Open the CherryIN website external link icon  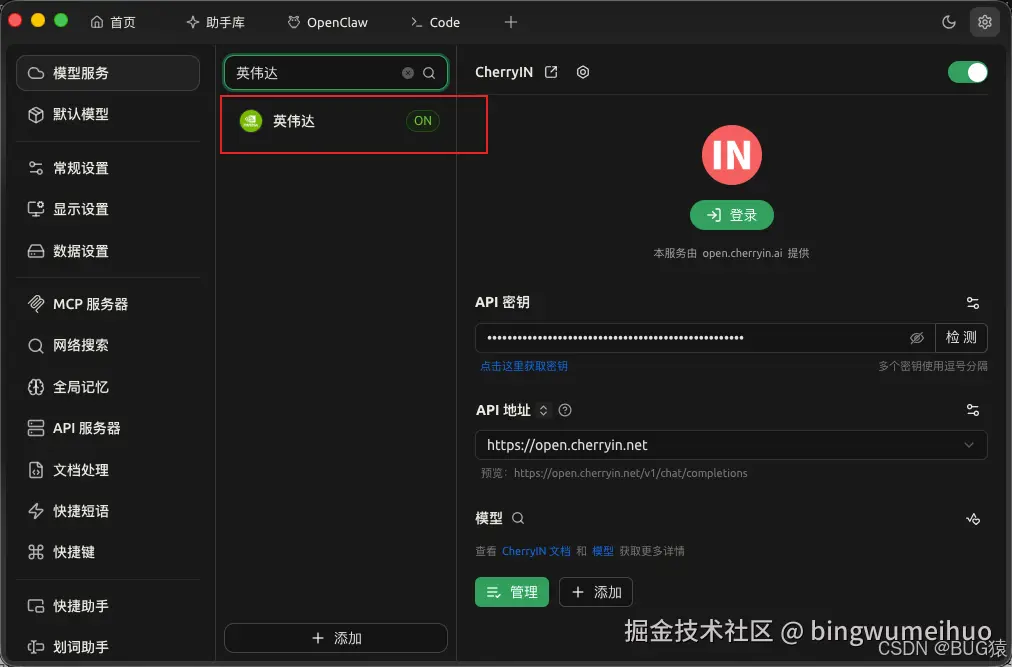551,71
